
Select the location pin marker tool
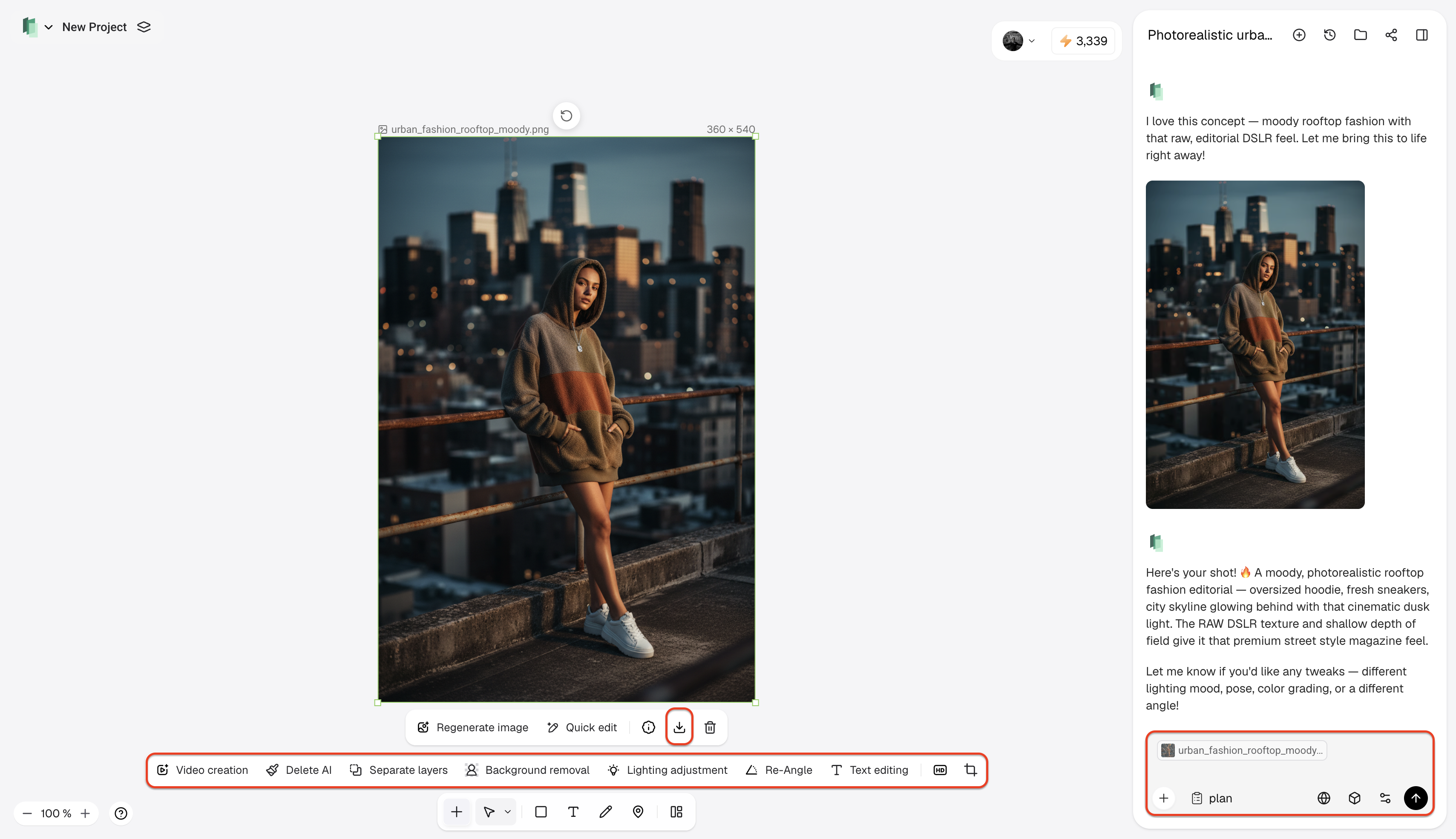pyautogui.click(x=638, y=812)
